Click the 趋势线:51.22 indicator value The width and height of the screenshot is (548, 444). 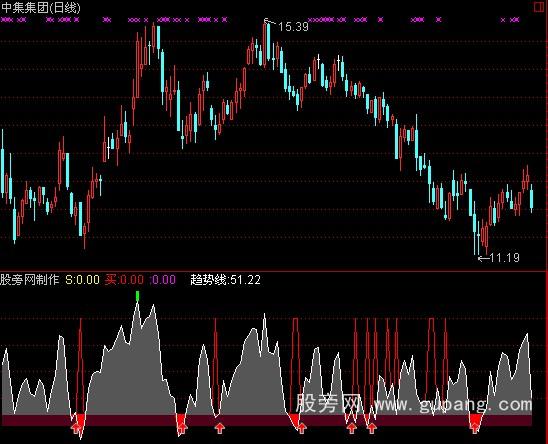(x=225, y=280)
